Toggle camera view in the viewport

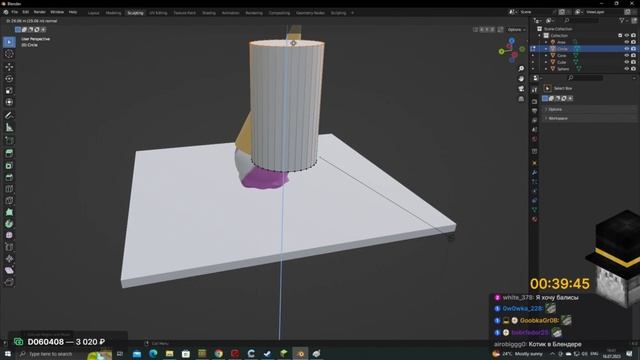[521, 89]
